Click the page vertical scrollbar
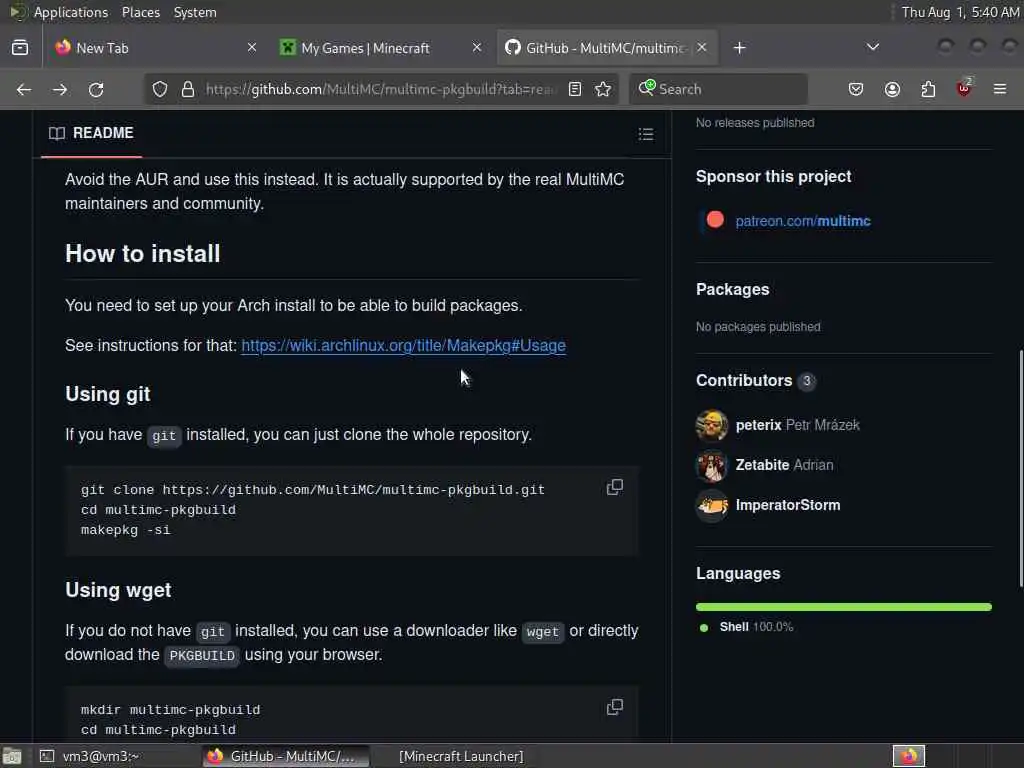The height and width of the screenshot is (768, 1024). pos(1020,469)
